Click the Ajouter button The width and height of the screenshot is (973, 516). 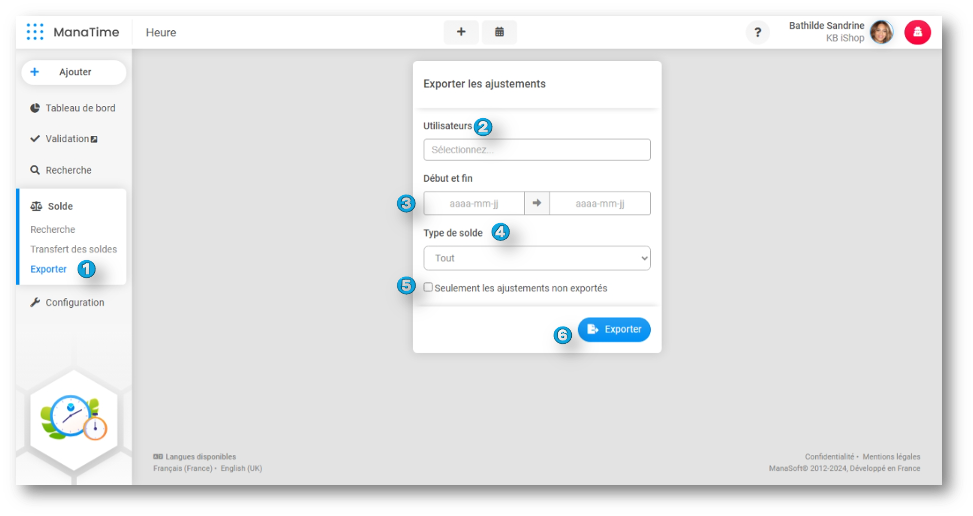click(x=73, y=72)
